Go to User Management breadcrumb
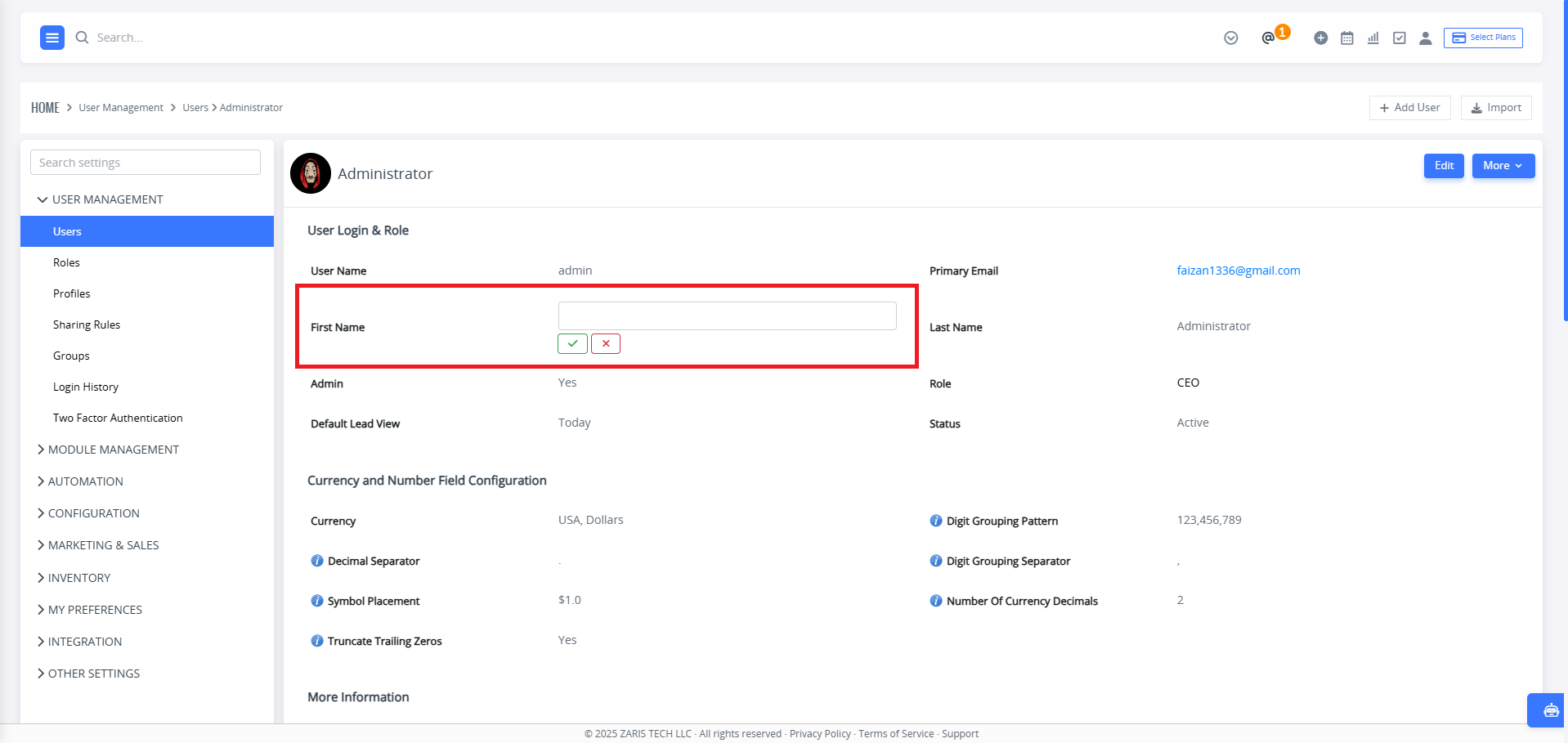The image size is (1568, 743). 121,108
